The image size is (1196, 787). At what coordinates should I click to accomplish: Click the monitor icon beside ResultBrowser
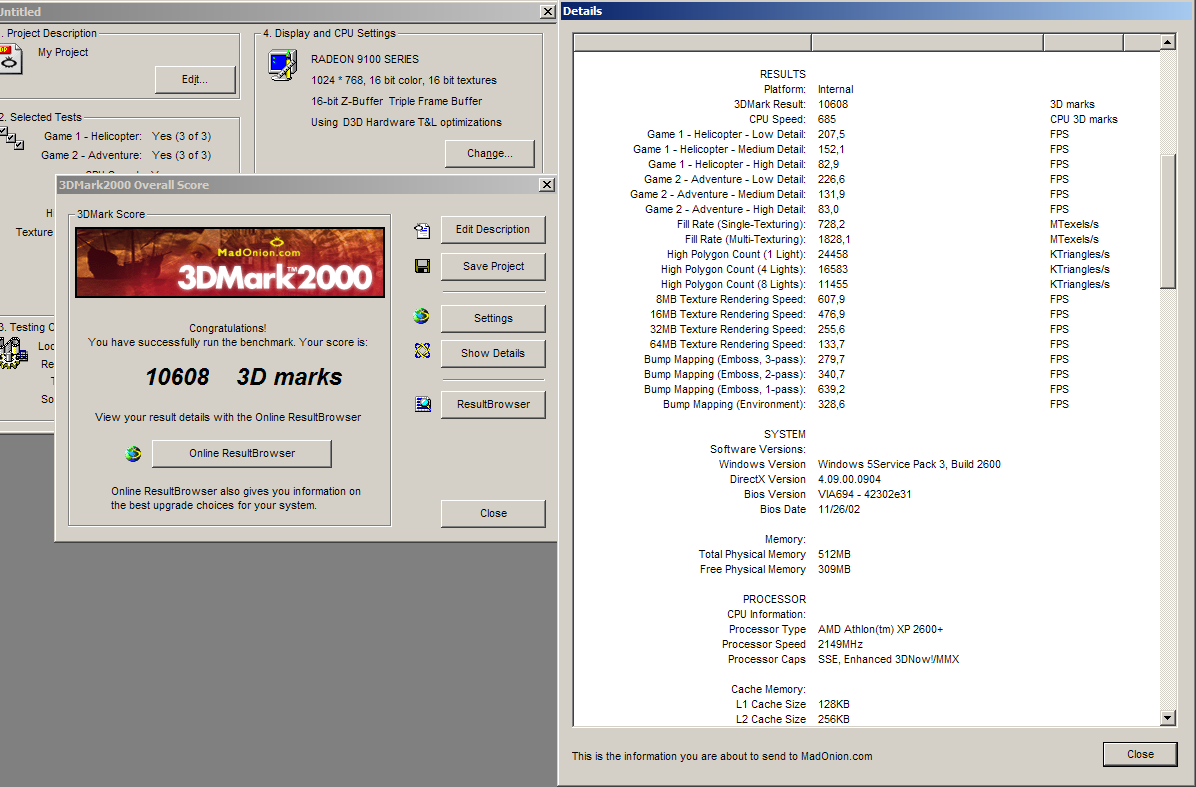[x=422, y=404]
